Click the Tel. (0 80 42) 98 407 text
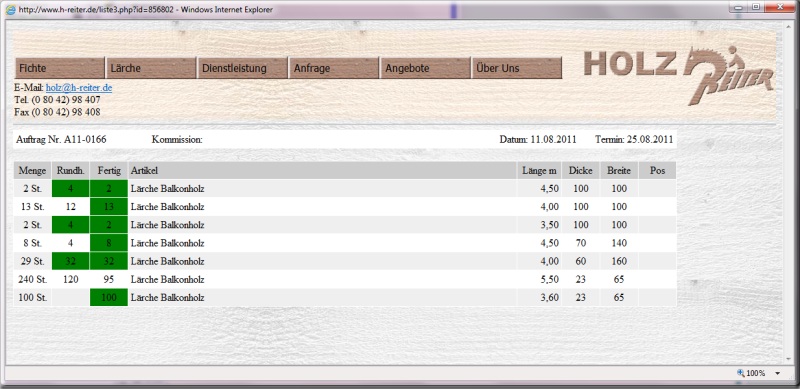This screenshot has height=389, width=800. 57,100
